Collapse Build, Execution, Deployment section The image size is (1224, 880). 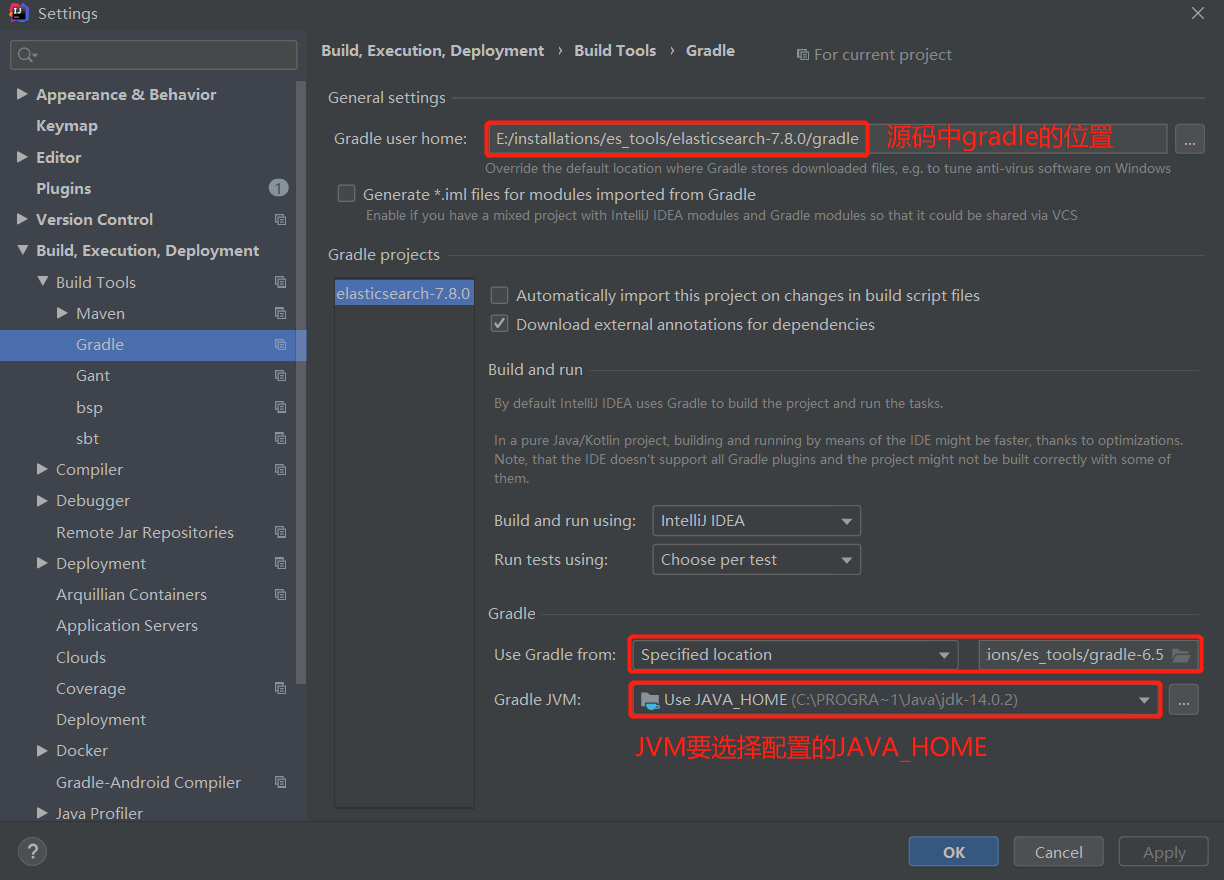(x=22, y=251)
